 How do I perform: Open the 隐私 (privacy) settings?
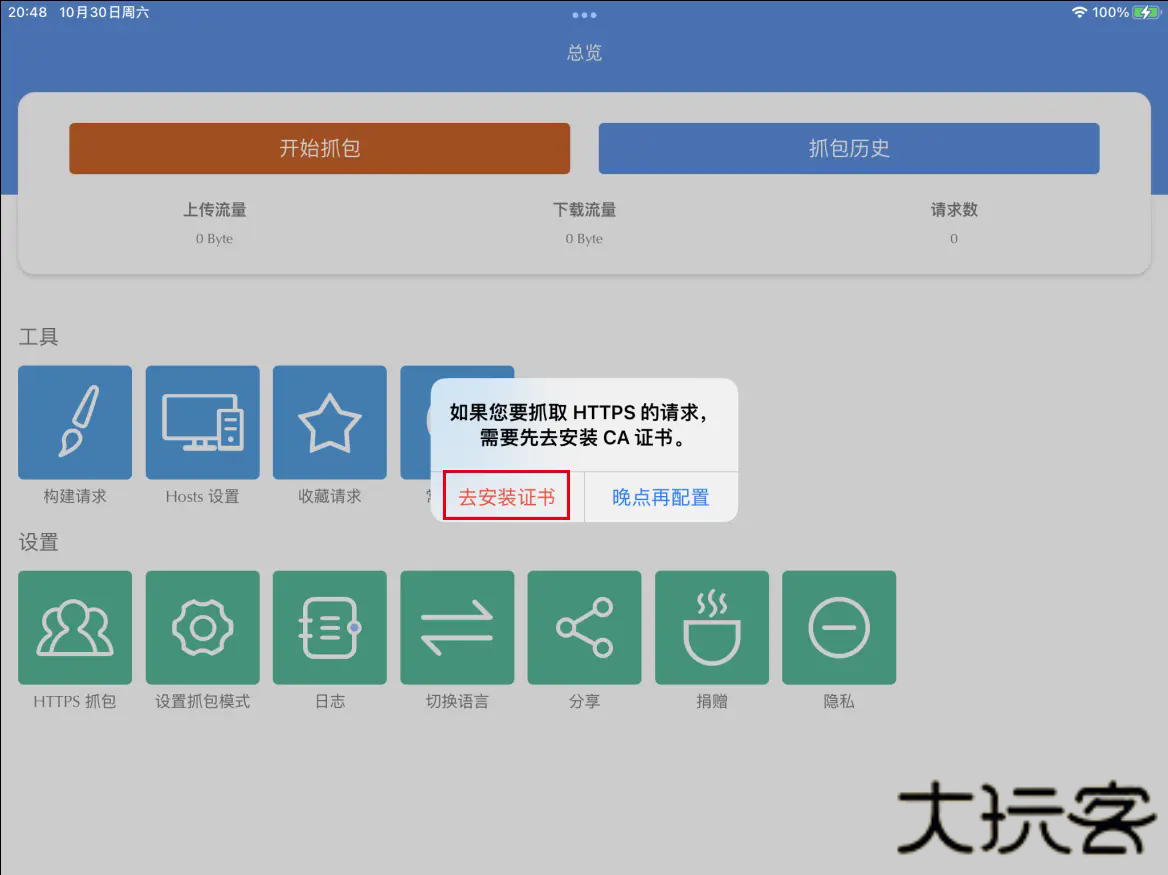[839, 628]
